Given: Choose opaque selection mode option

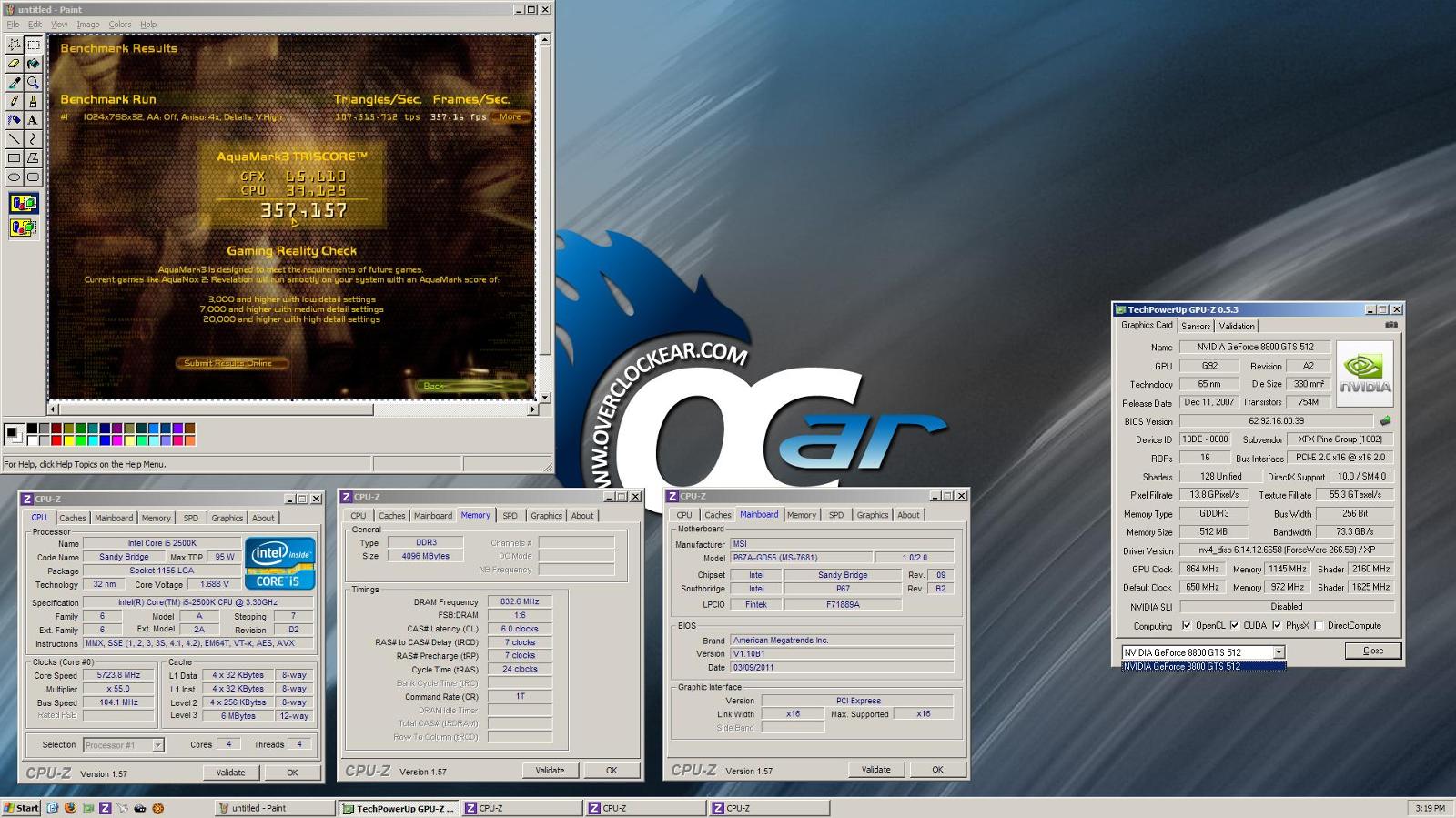Looking at the screenshot, I should (24, 203).
